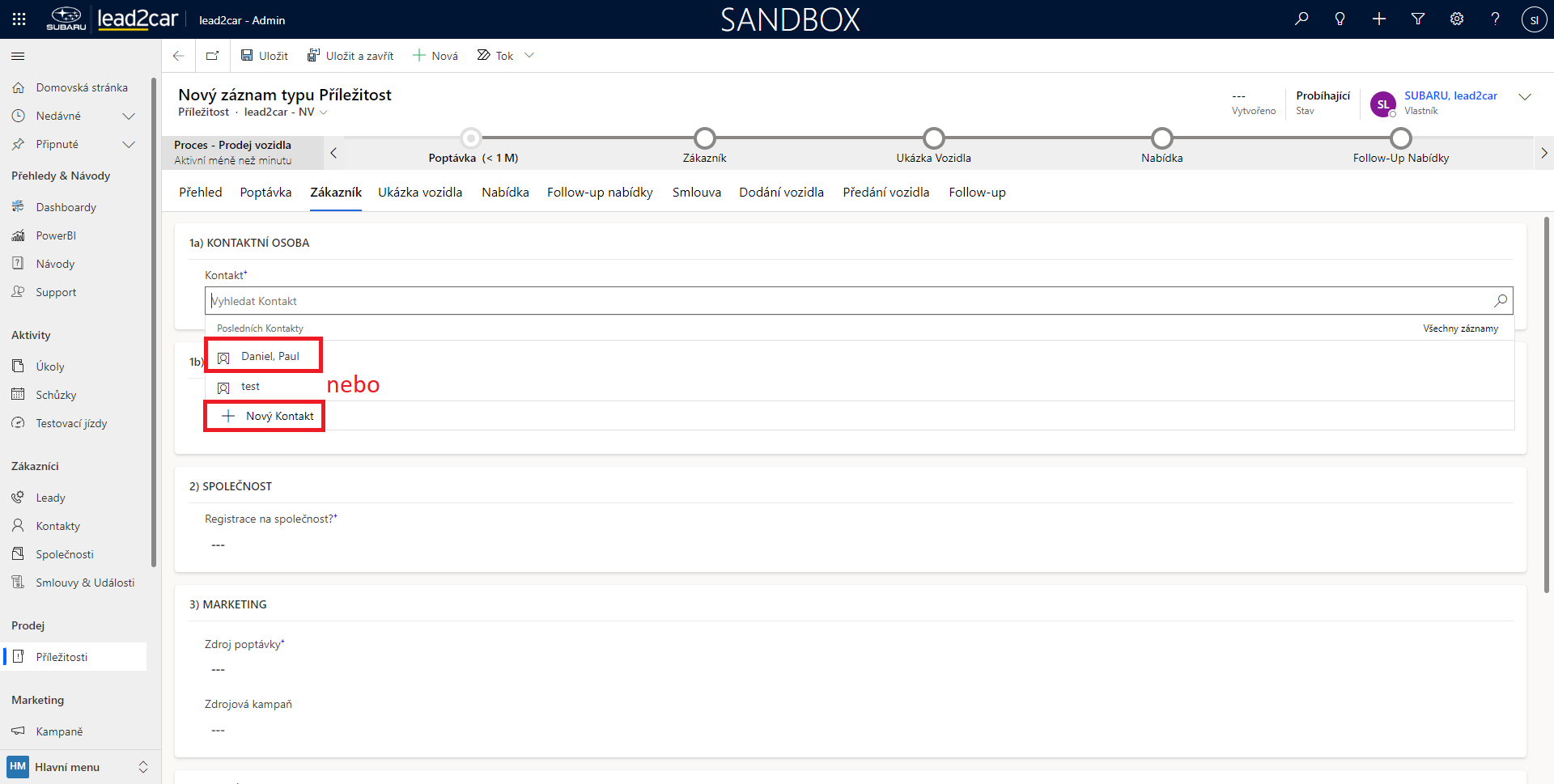Click the search magnifier in top bar

click(1301, 19)
